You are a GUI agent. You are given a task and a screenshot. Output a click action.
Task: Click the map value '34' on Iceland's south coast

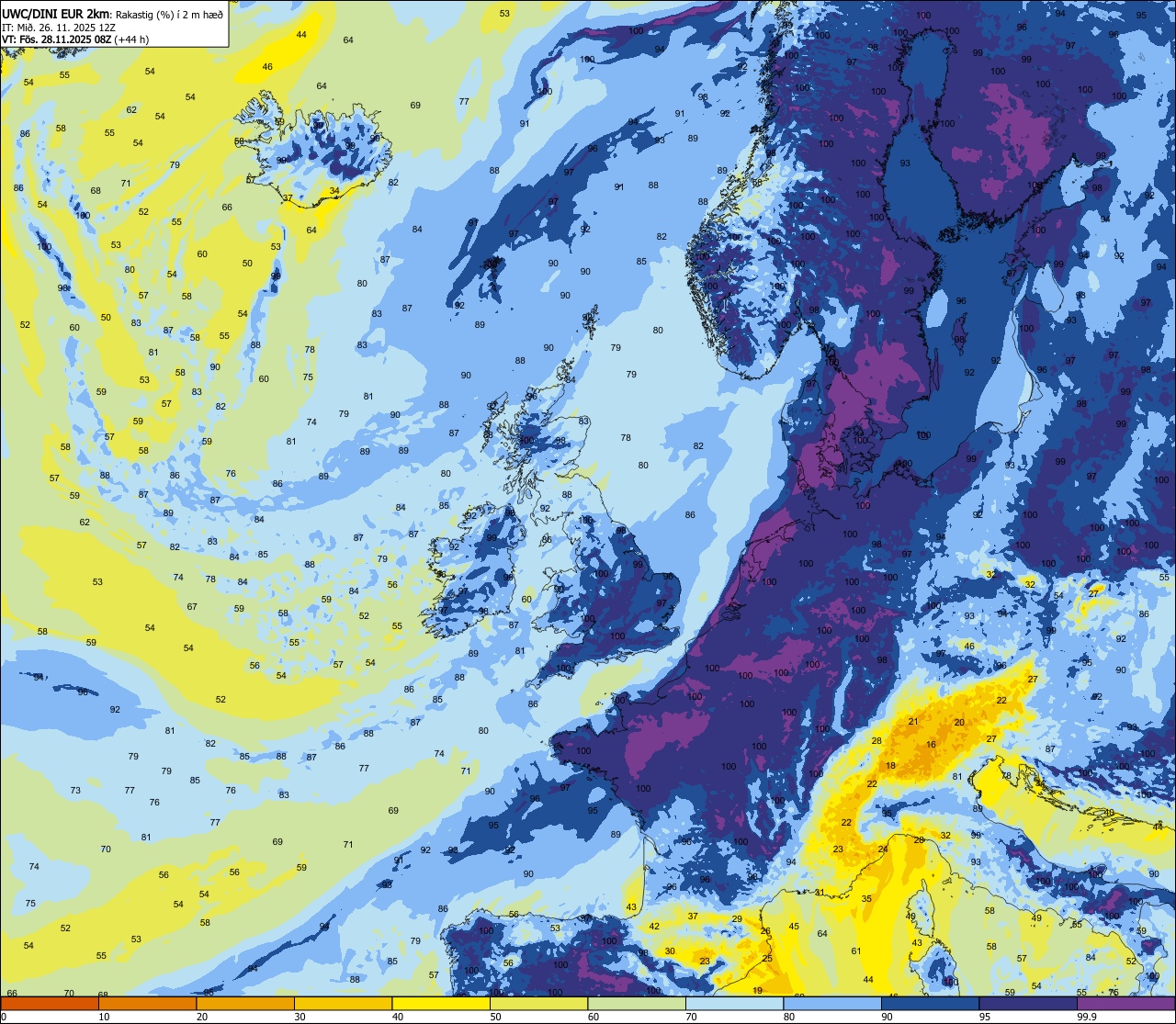pyautogui.click(x=334, y=191)
